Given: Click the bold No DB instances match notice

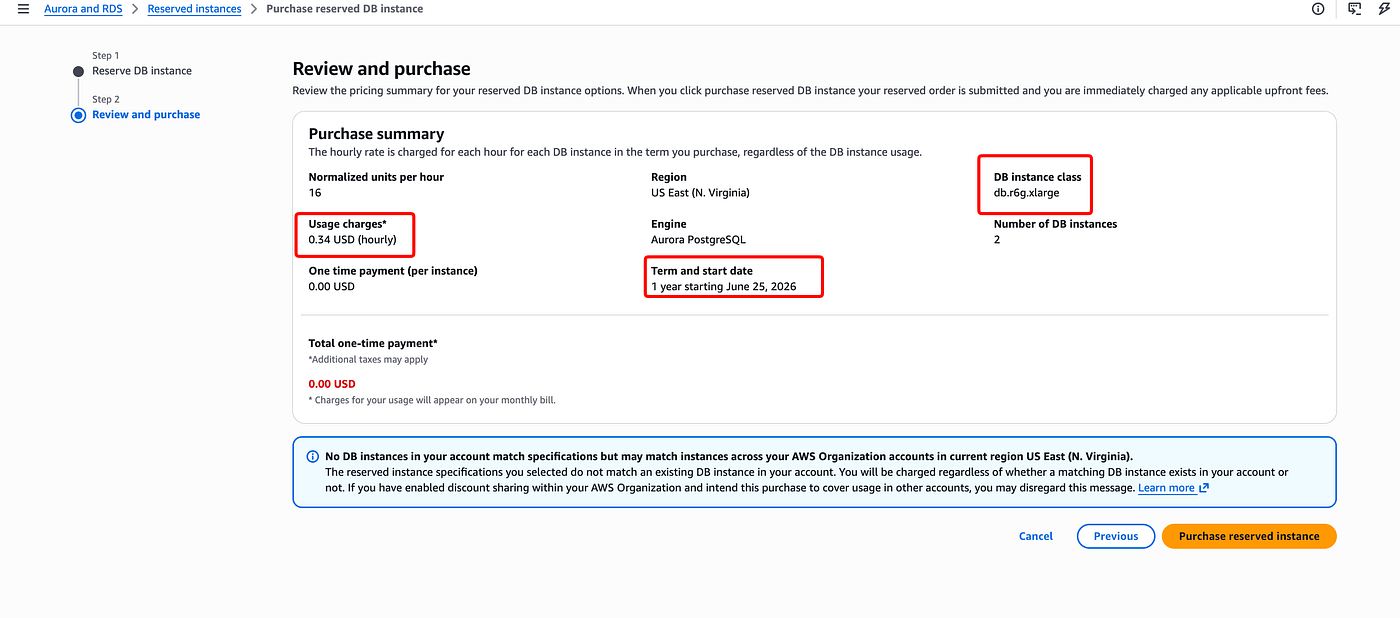Looking at the screenshot, I should (729, 456).
